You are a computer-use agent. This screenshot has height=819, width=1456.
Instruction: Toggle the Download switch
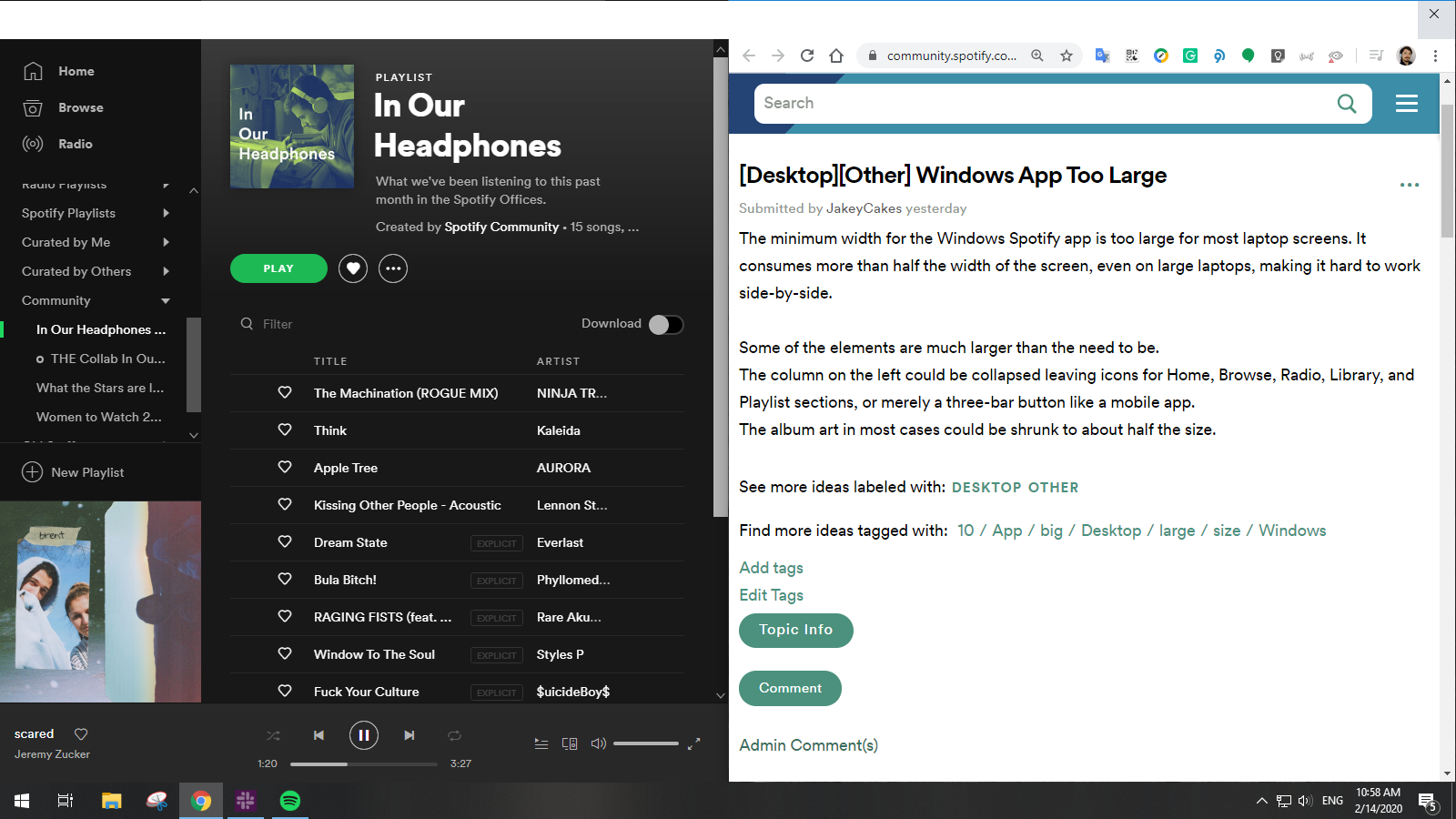tap(666, 325)
